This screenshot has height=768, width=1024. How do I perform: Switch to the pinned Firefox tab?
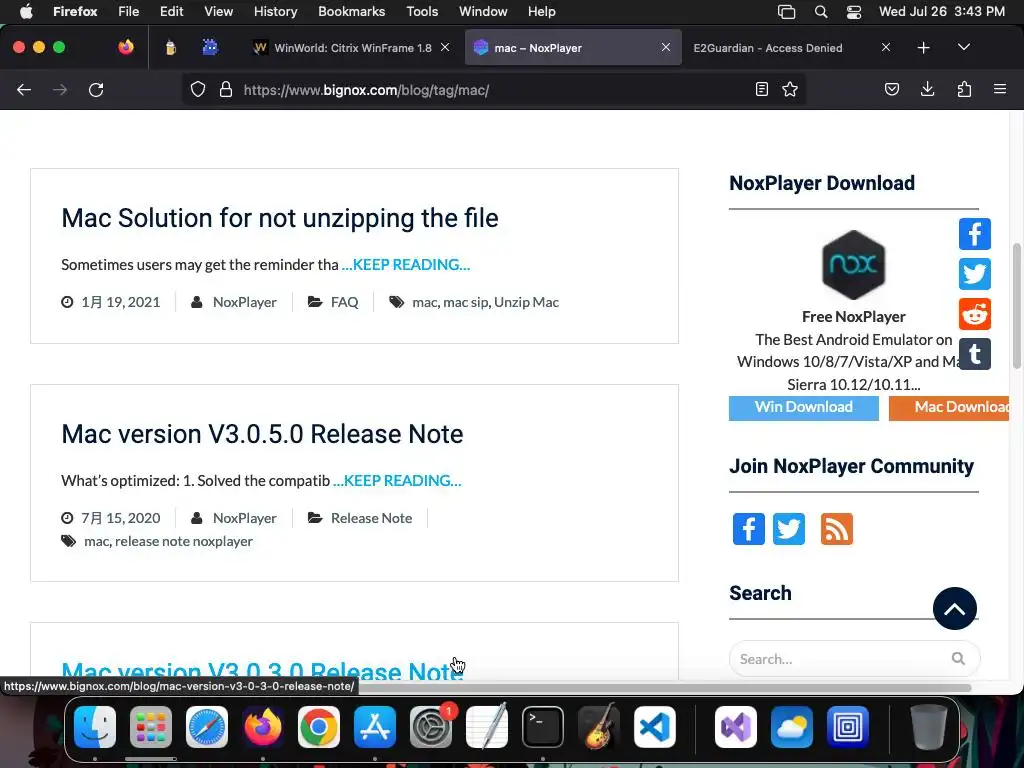click(x=126, y=47)
